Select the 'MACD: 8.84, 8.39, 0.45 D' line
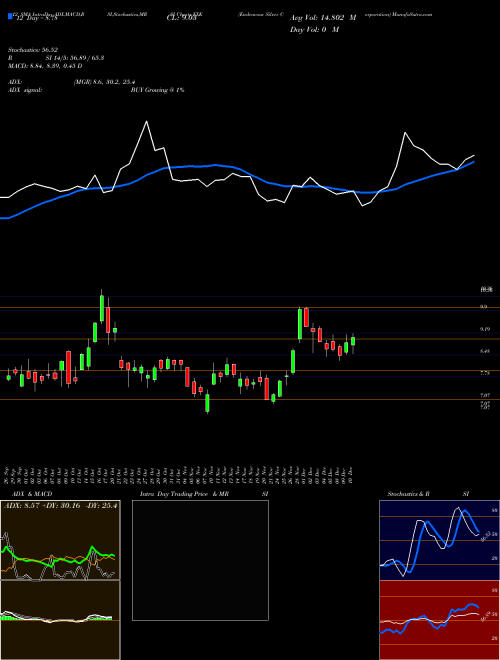 point(45,66)
